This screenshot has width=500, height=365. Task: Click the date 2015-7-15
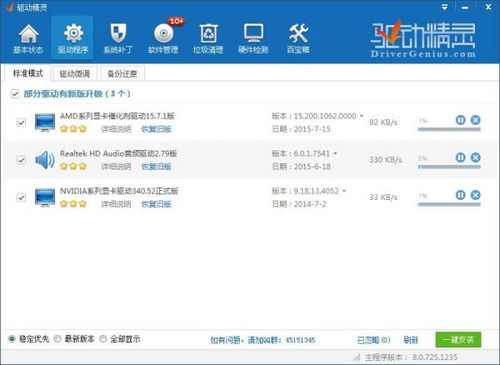click(312, 129)
